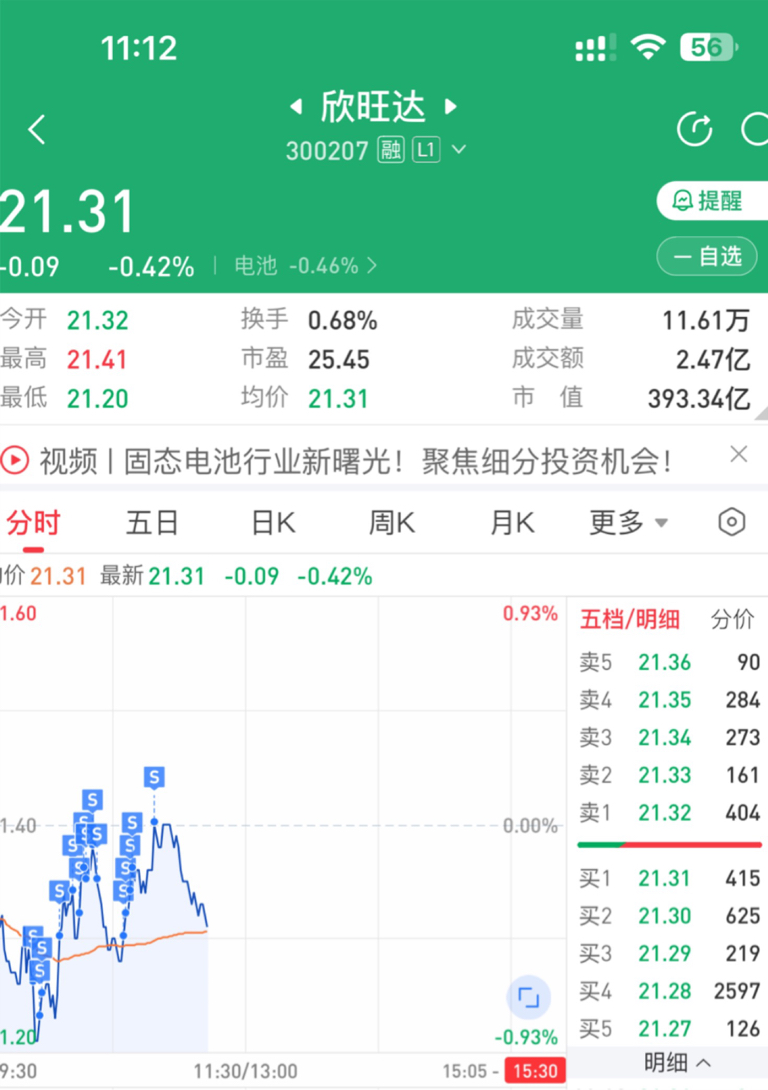Switch to the 分价 tab

point(732,619)
